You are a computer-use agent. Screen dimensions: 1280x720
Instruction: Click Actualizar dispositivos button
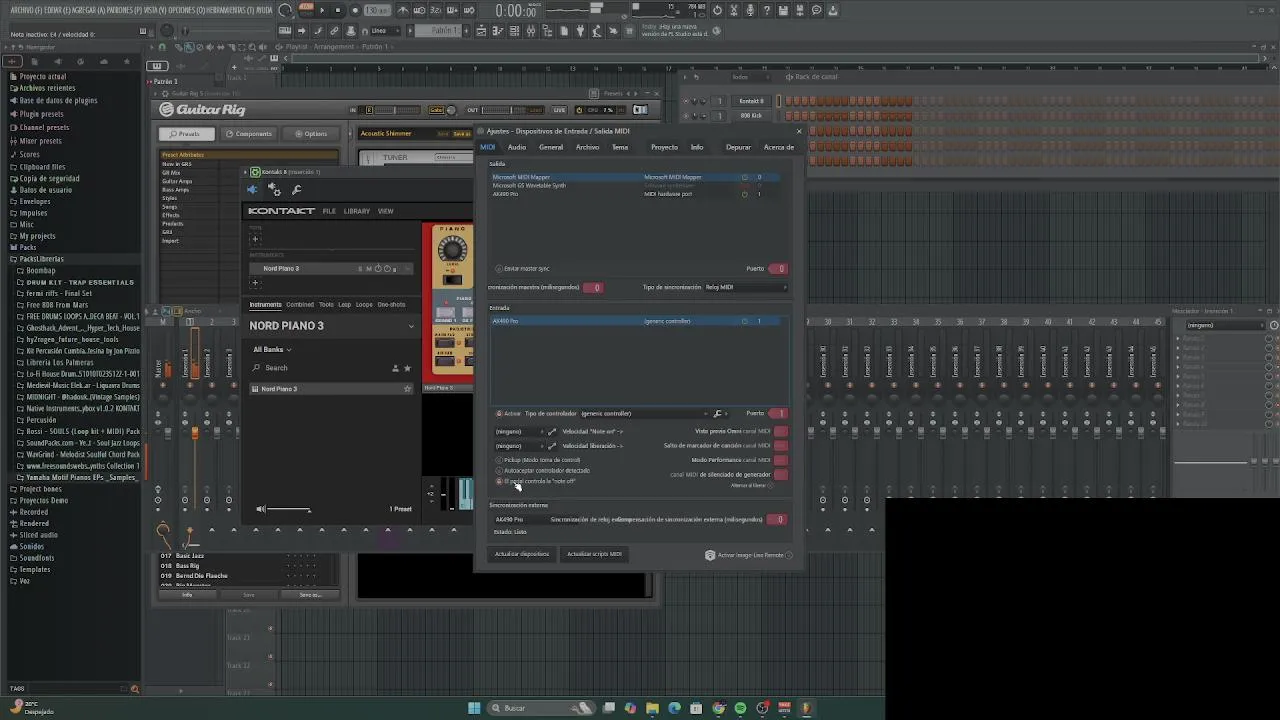[522, 554]
